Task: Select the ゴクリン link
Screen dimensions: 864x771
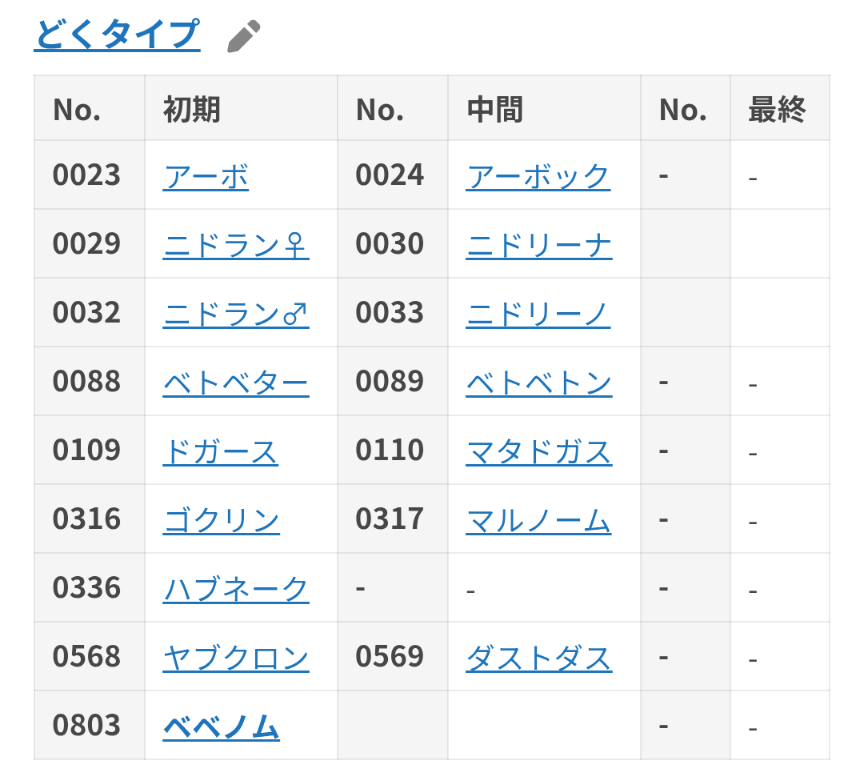Action: tap(220, 521)
